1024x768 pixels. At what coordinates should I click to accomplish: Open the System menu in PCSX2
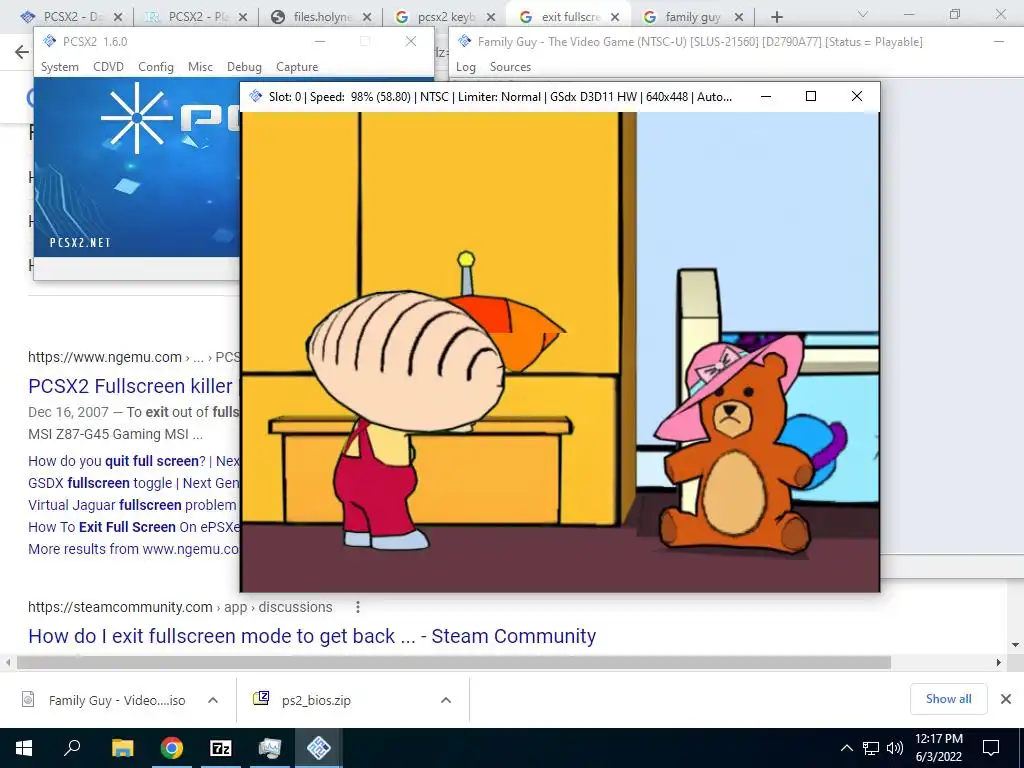point(59,67)
